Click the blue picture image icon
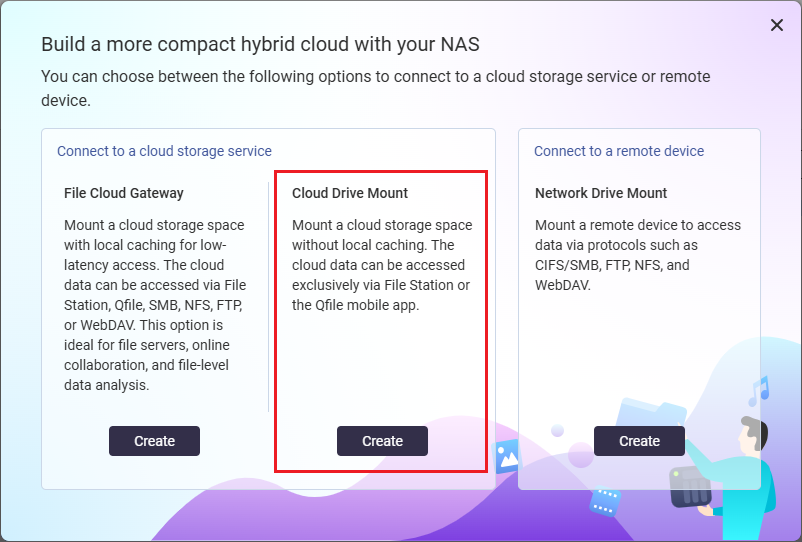This screenshot has width=802, height=542. coord(507,455)
